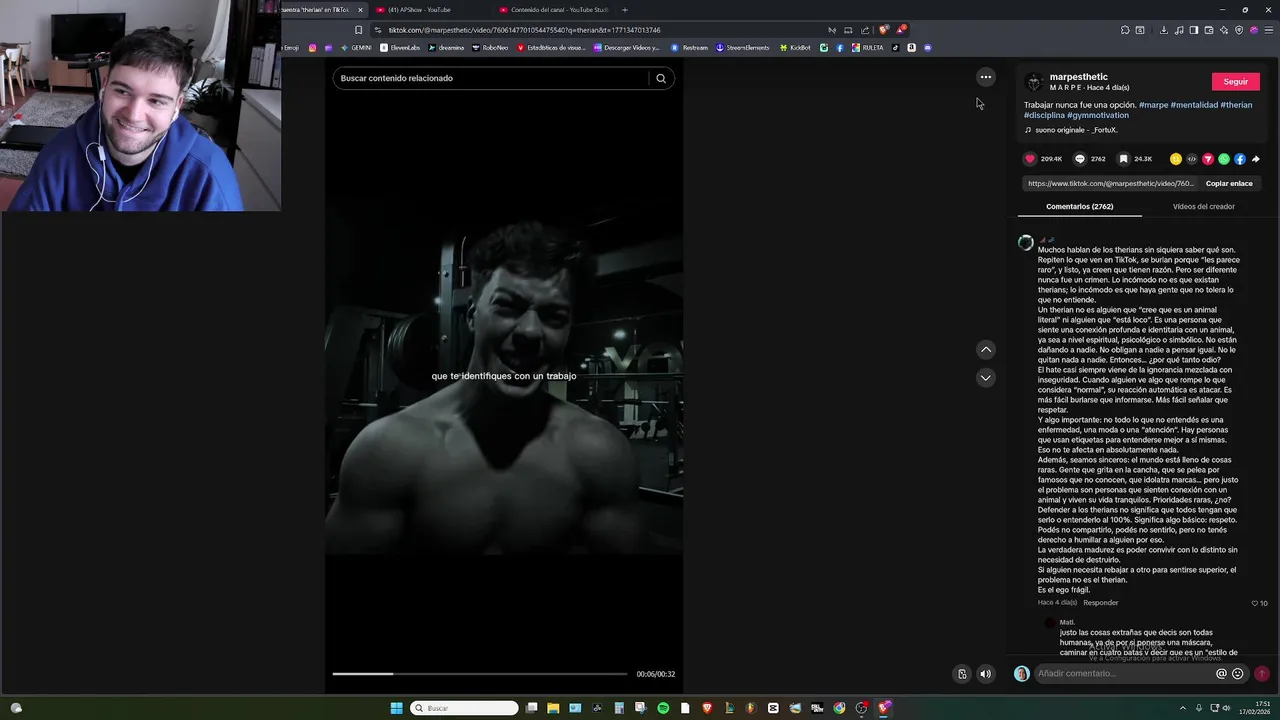Open the StreamElements bookmark

click(745, 48)
